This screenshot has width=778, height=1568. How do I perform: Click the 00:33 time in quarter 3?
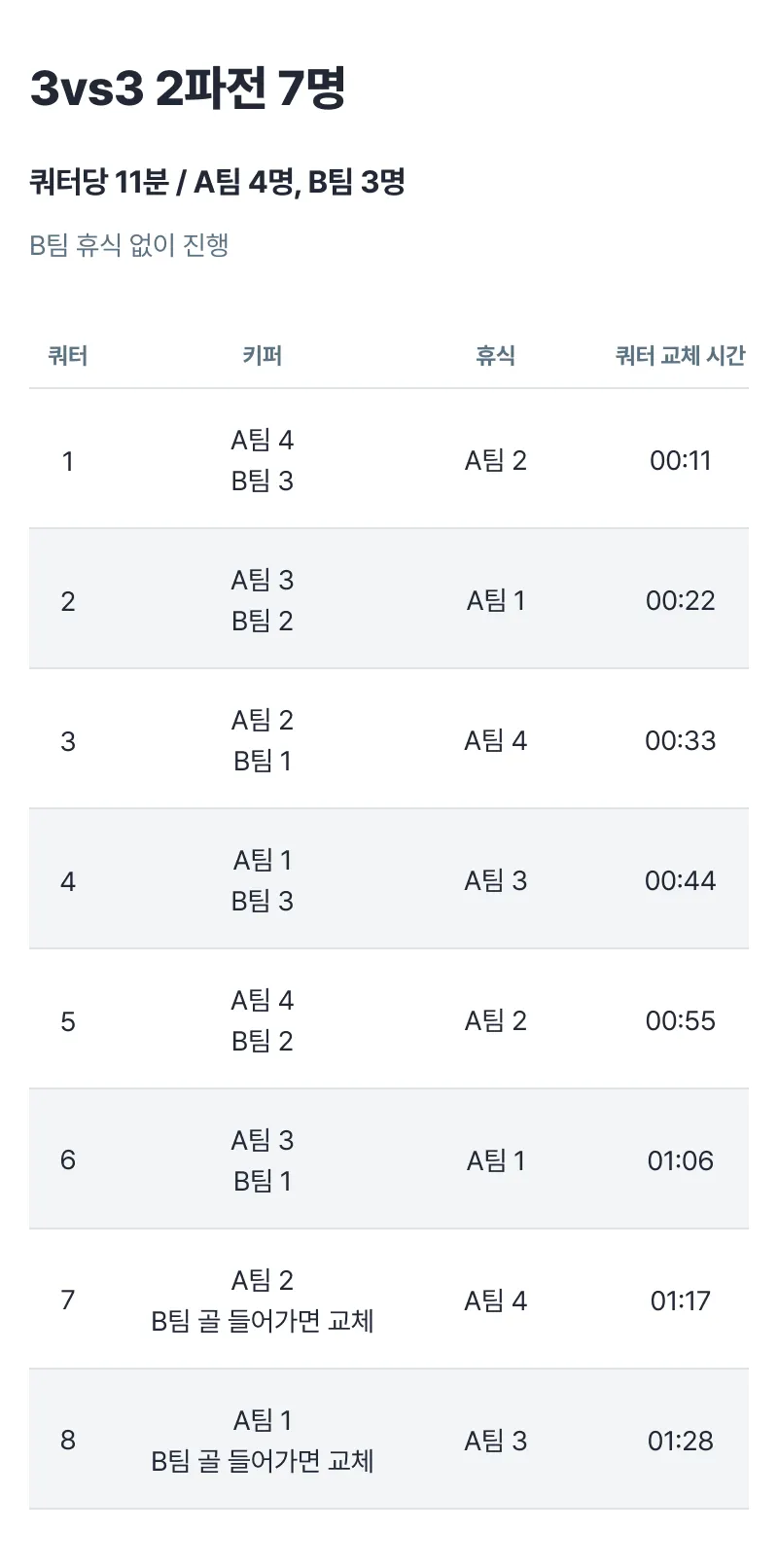(x=681, y=740)
